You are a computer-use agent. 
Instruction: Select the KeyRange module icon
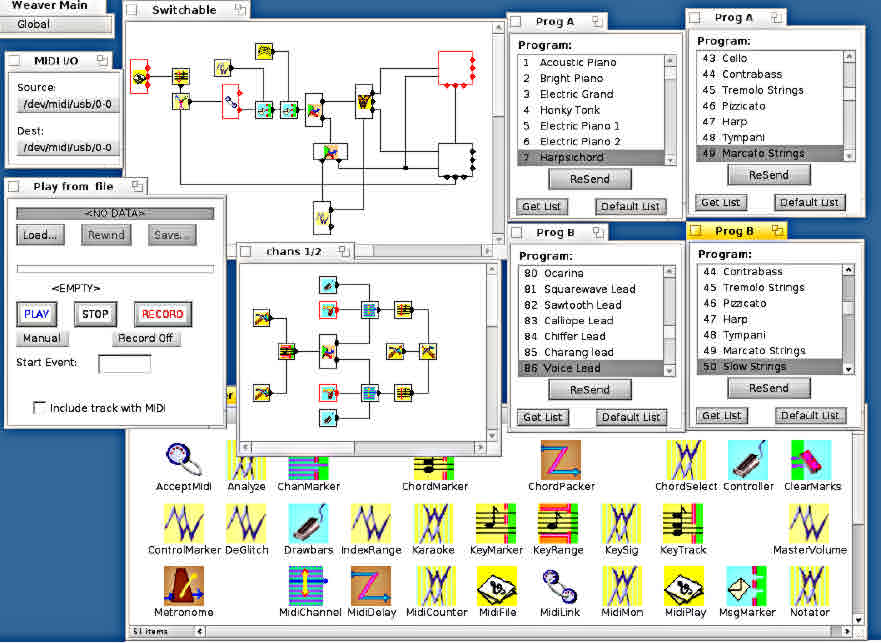coord(558,523)
